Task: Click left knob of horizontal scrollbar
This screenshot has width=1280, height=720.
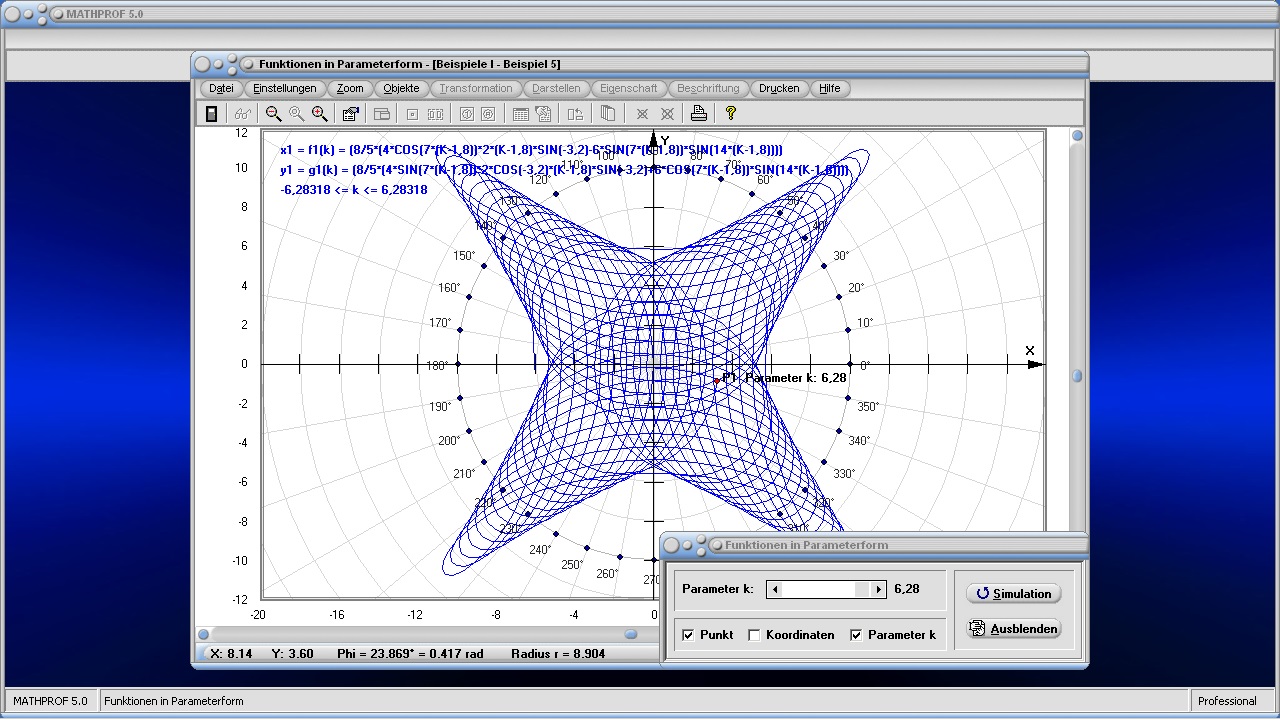Action: pyautogui.click(x=204, y=634)
